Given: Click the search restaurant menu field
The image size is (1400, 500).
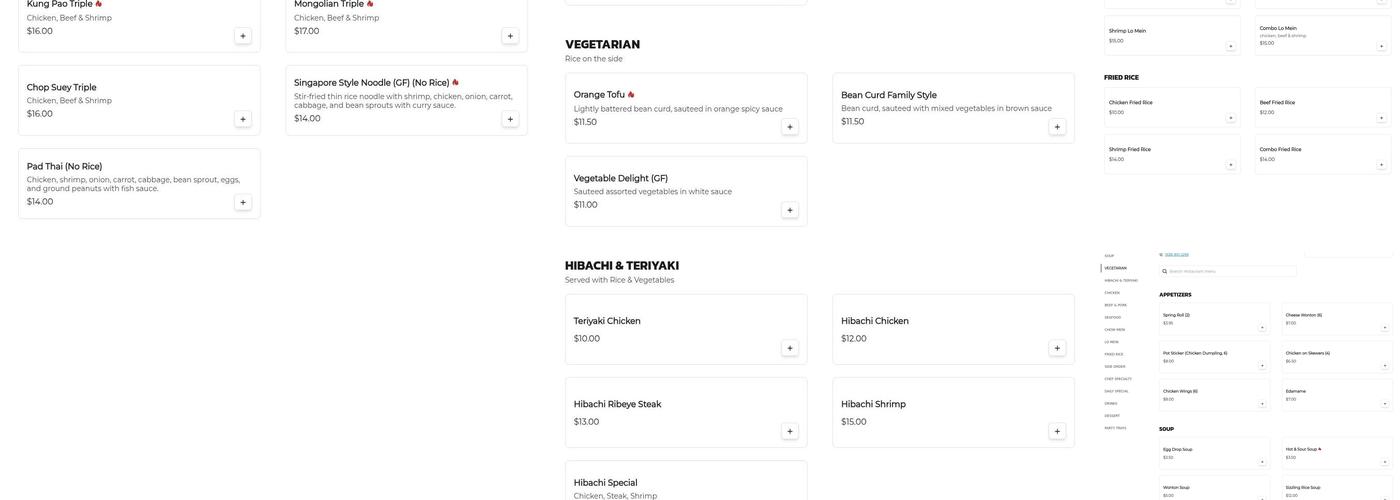Looking at the screenshot, I should coord(1232,271).
